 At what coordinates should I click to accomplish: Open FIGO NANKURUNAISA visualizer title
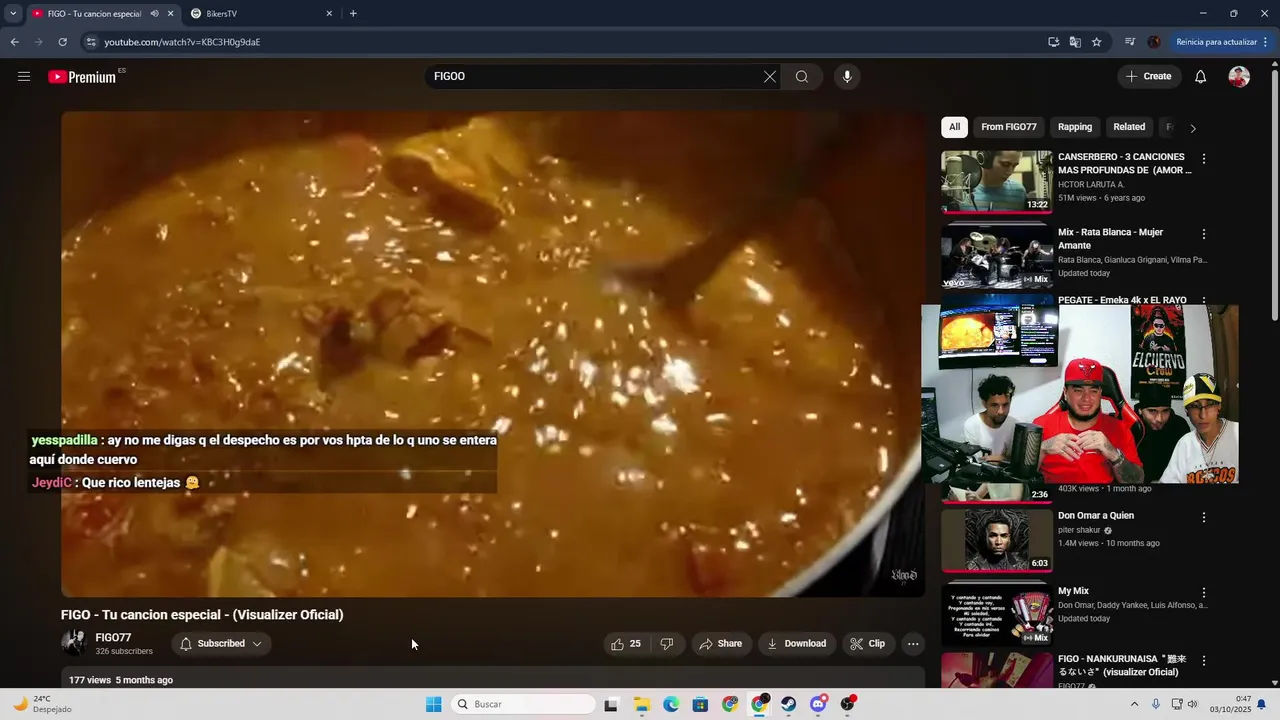pos(1120,665)
